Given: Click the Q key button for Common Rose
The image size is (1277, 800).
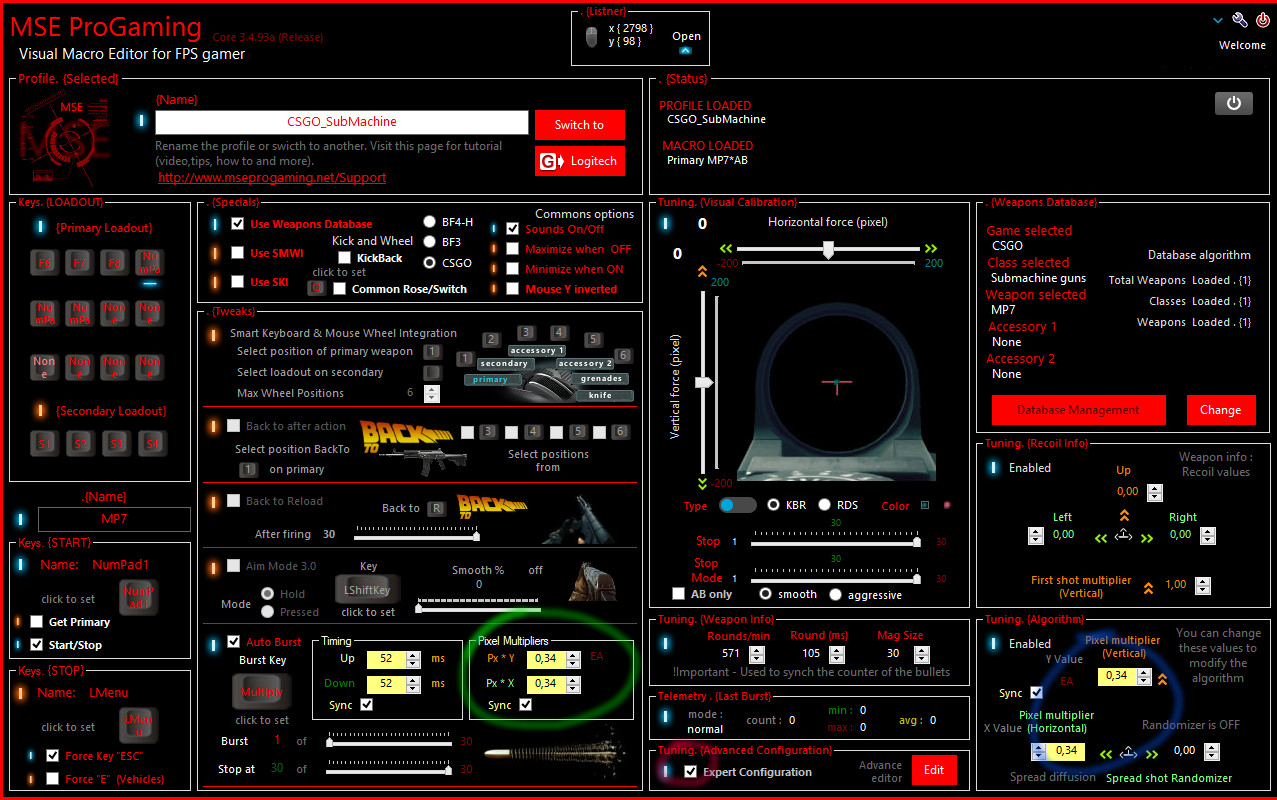Looking at the screenshot, I should coord(316,288).
